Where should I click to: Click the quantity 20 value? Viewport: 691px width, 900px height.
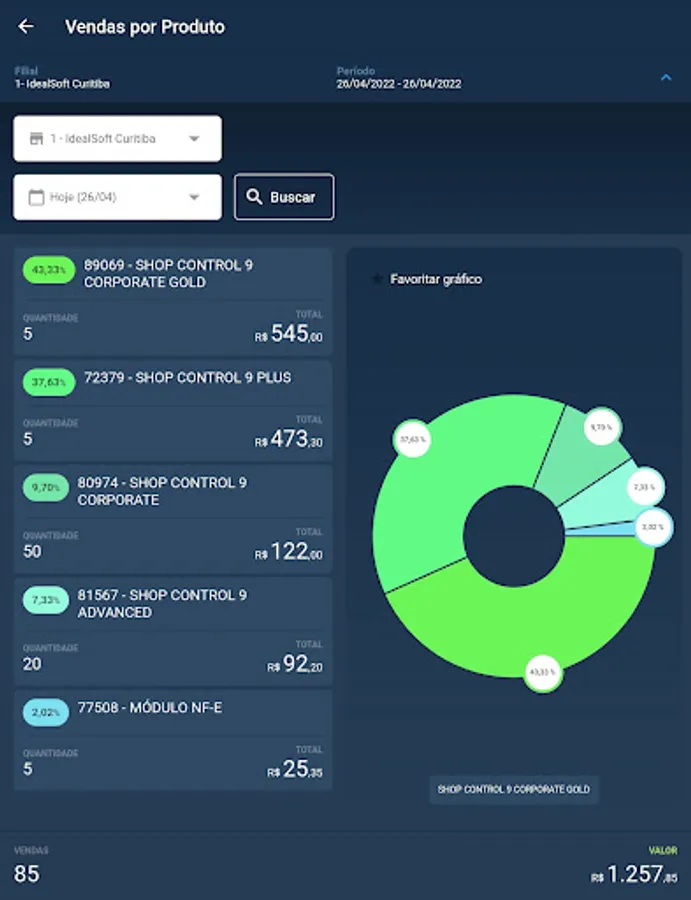32,665
